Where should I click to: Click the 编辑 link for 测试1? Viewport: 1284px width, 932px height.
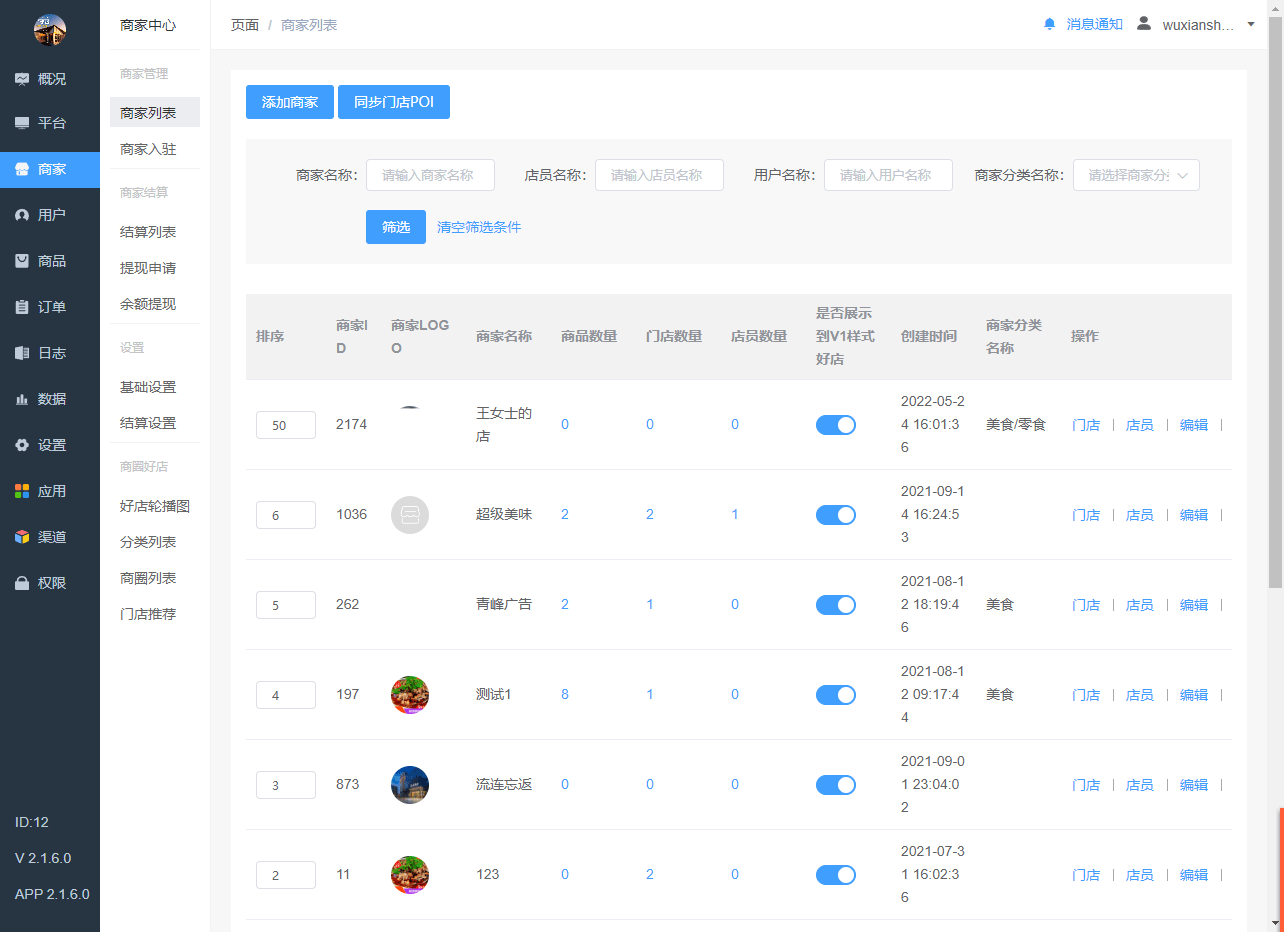[x=1194, y=695]
